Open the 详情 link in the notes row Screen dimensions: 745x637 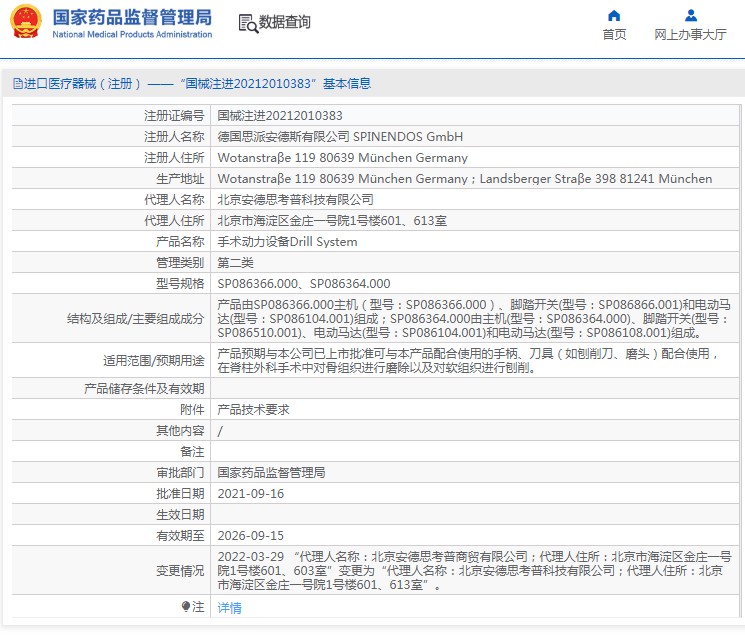click(x=229, y=607)
